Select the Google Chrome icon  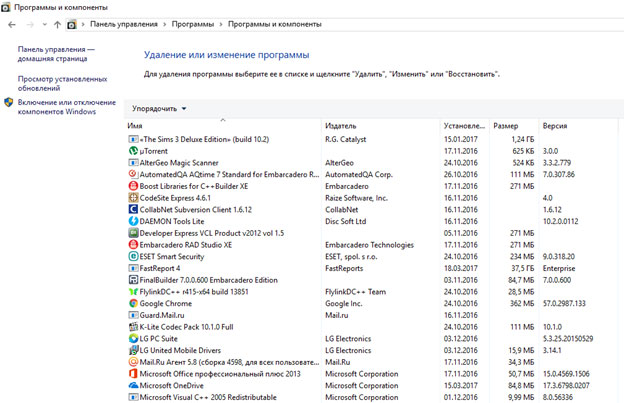[133, 303]
